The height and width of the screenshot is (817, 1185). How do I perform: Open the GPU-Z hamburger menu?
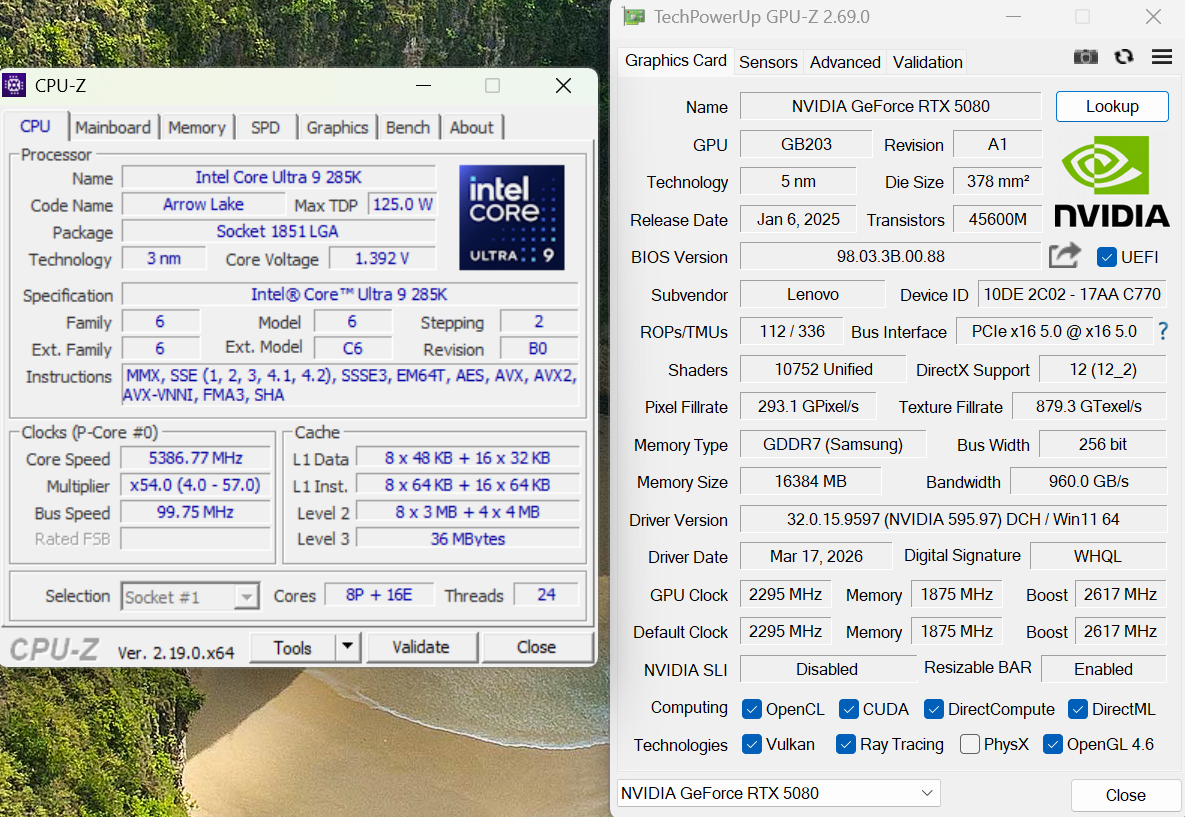coord(1162,57)
